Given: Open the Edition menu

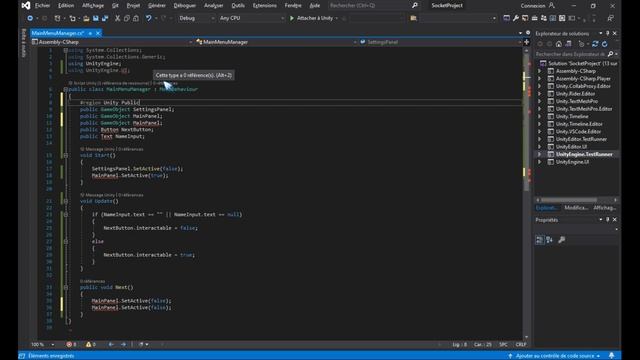Looking at the screenshot, I should click(x=66, y=5).
